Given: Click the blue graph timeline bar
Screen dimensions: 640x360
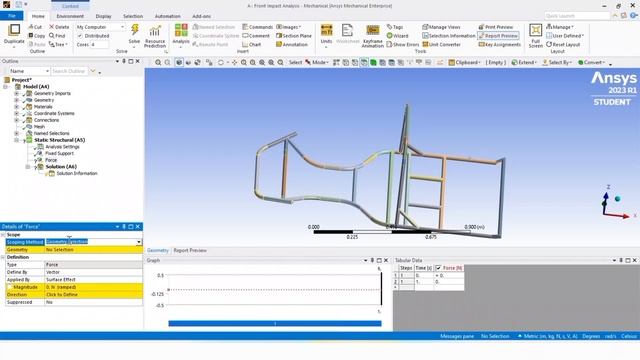Looking at the screenshot, I should coord(275,324).
